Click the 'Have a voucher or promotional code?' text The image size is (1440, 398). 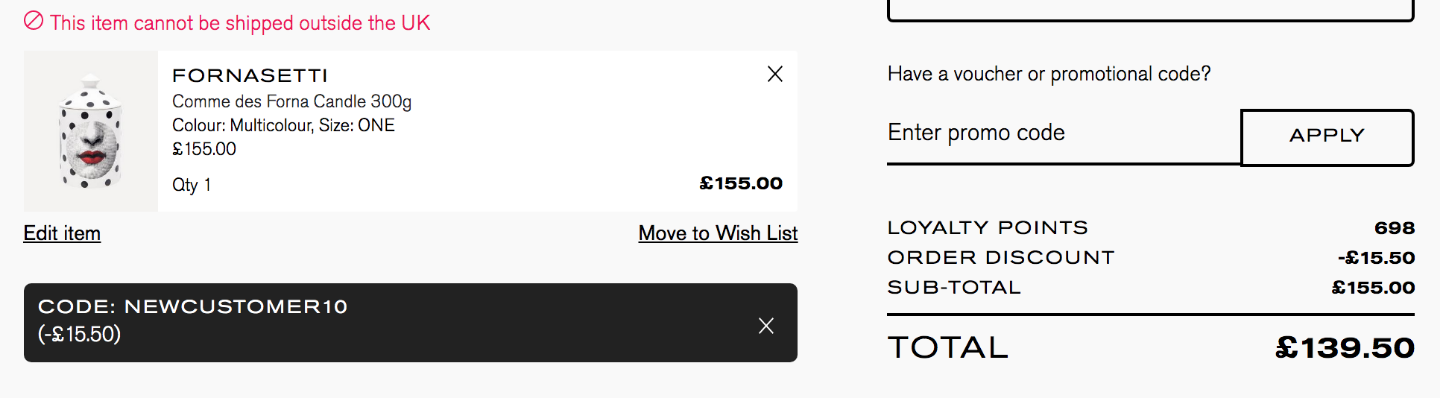click(1049, 74)
